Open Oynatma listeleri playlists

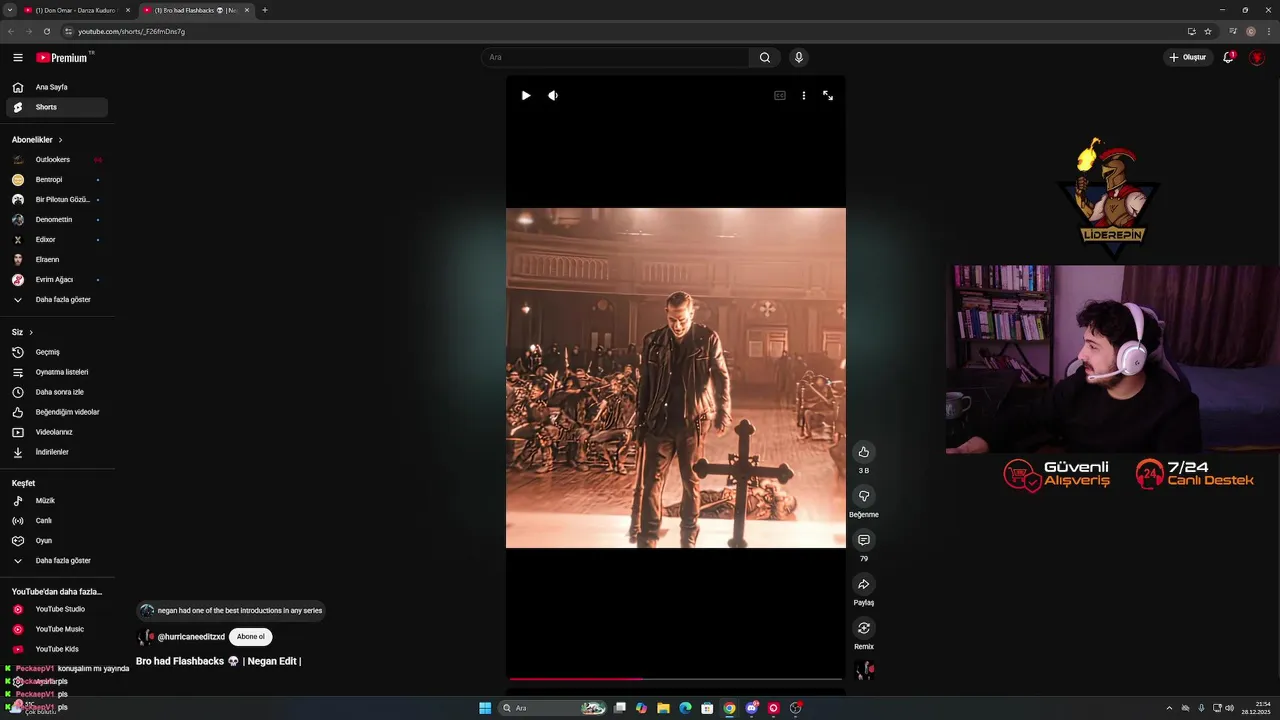click(x=57, y=372)
